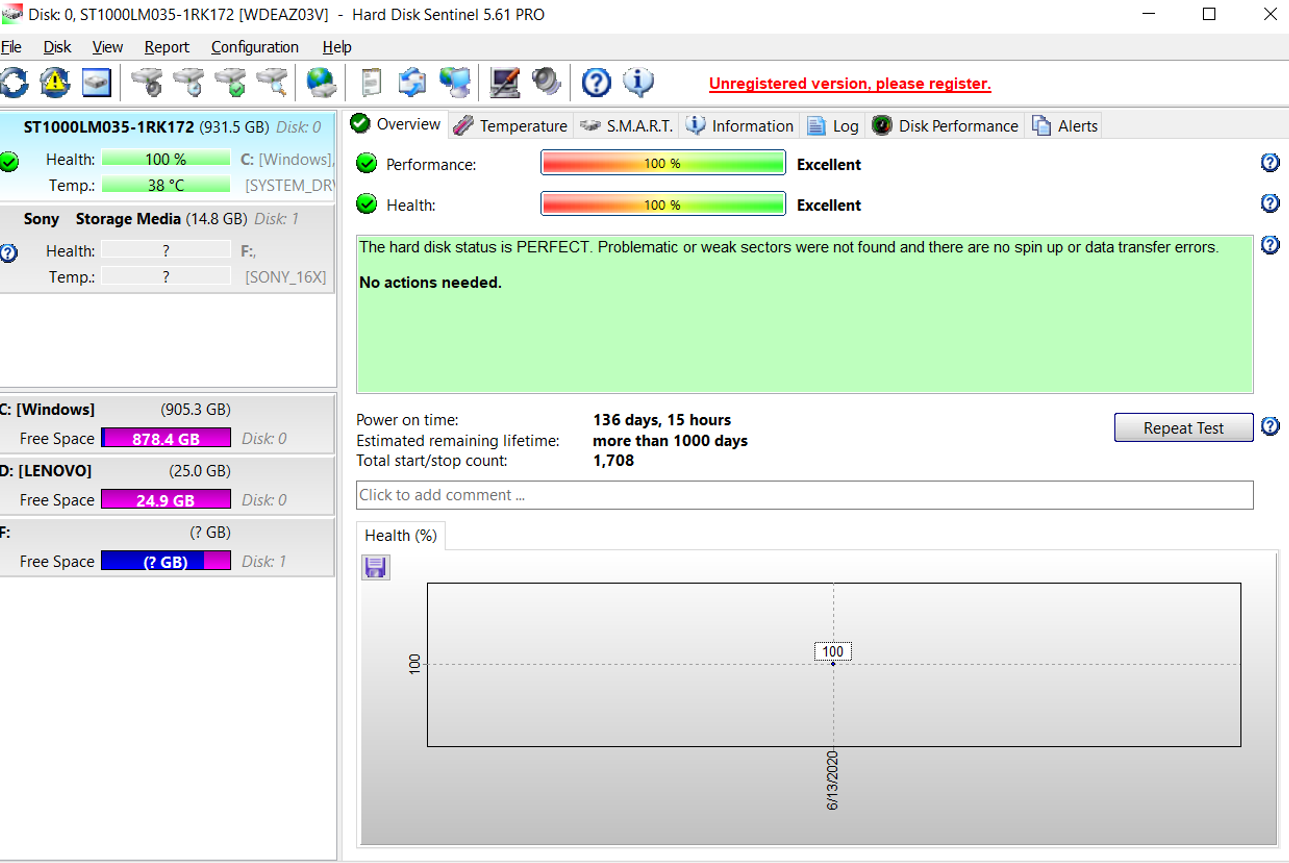Click the yellow warning triangle toolbar icon

coord(55,83)
